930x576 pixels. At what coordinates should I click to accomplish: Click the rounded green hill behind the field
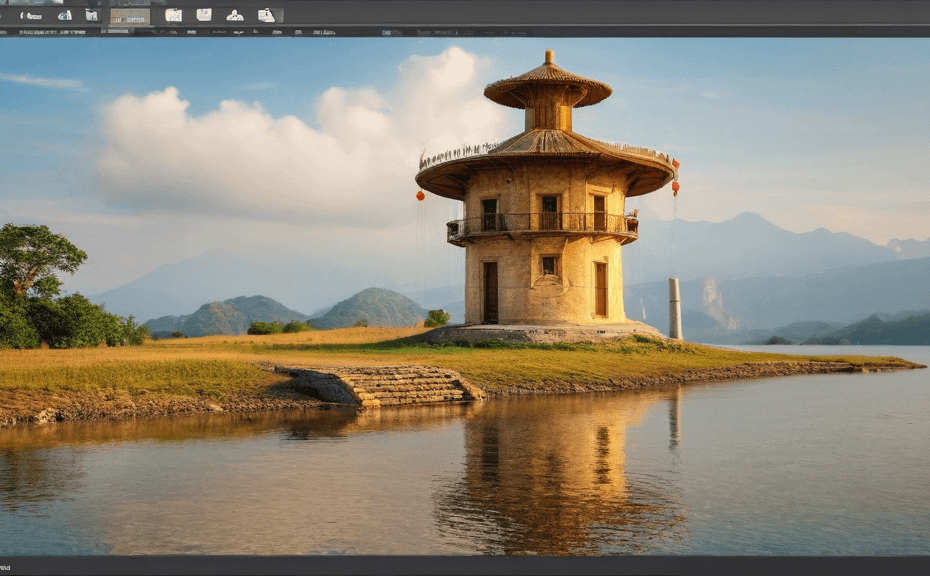[372, 307]
